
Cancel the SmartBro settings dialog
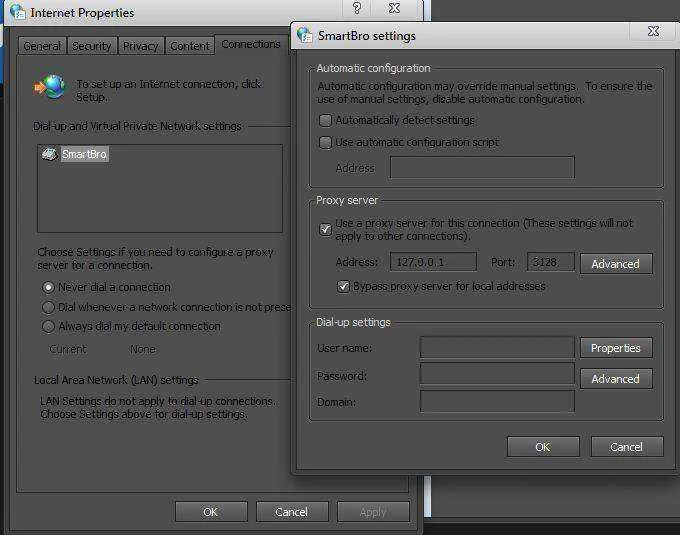point(627,447)
